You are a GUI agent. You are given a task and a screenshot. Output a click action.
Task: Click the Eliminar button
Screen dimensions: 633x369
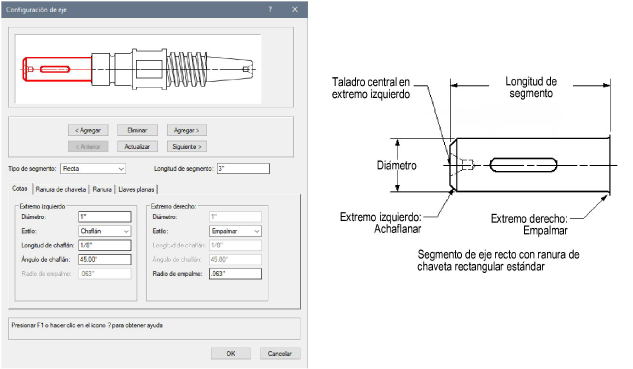tap(137, 130)
